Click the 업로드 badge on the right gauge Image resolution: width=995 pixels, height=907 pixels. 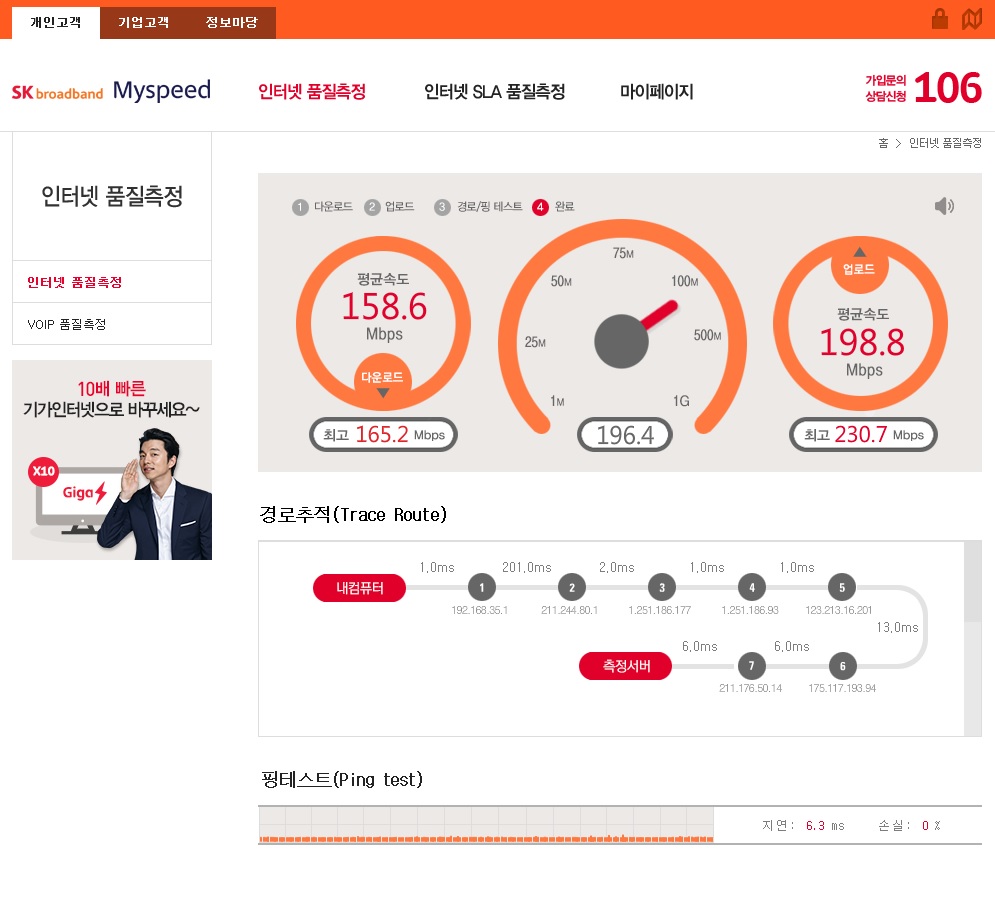pyautogui.click(x=859, y=266)
